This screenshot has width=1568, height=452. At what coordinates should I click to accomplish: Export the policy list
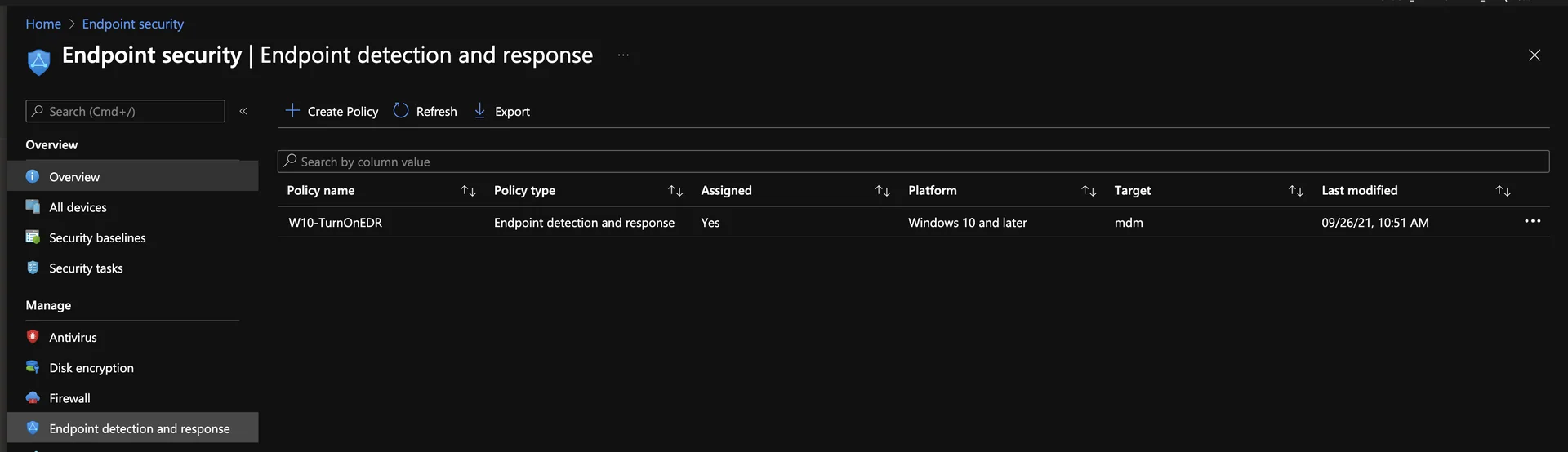click(x=502, y=111)
